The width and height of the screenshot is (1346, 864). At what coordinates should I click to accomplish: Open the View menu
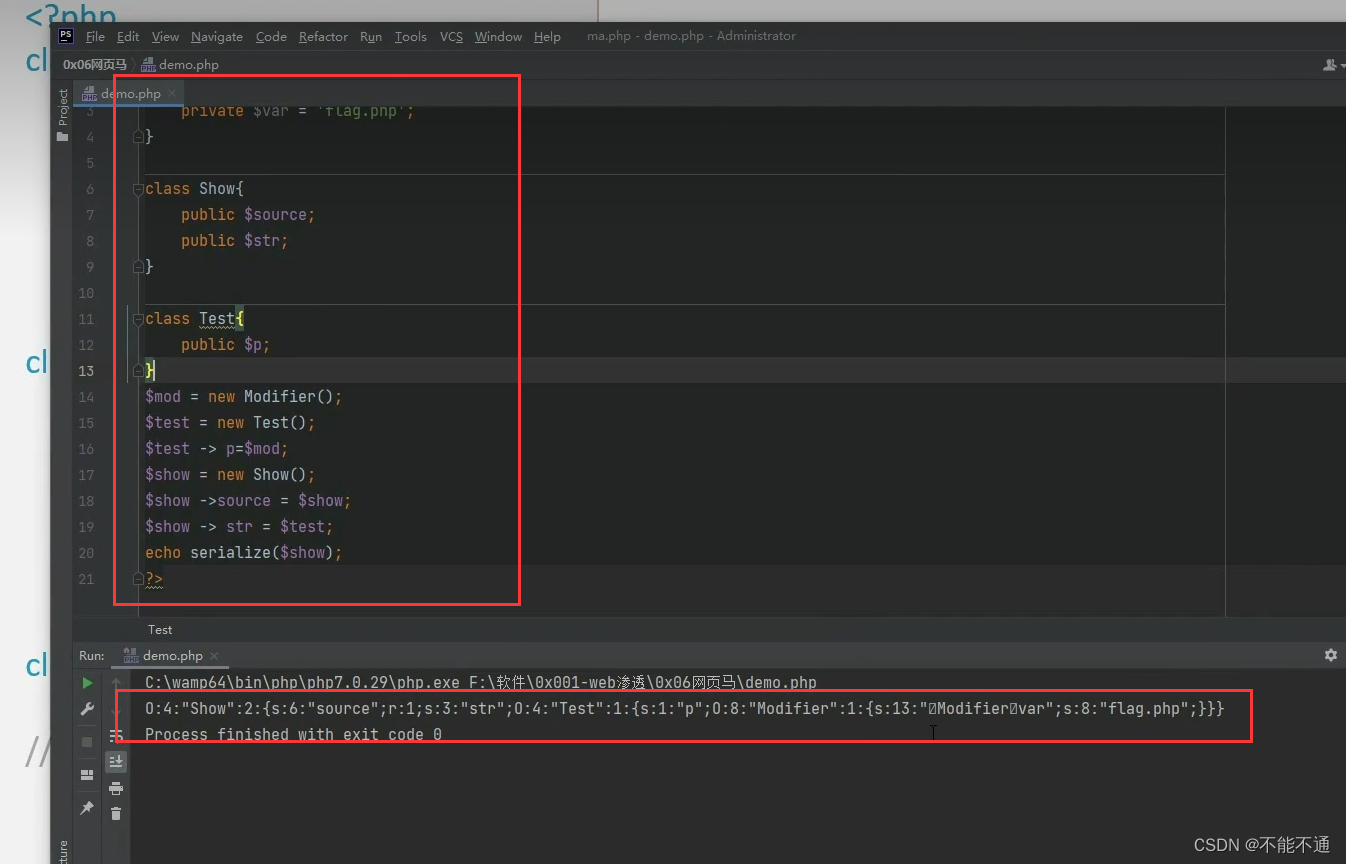click(x=165, y=36)
